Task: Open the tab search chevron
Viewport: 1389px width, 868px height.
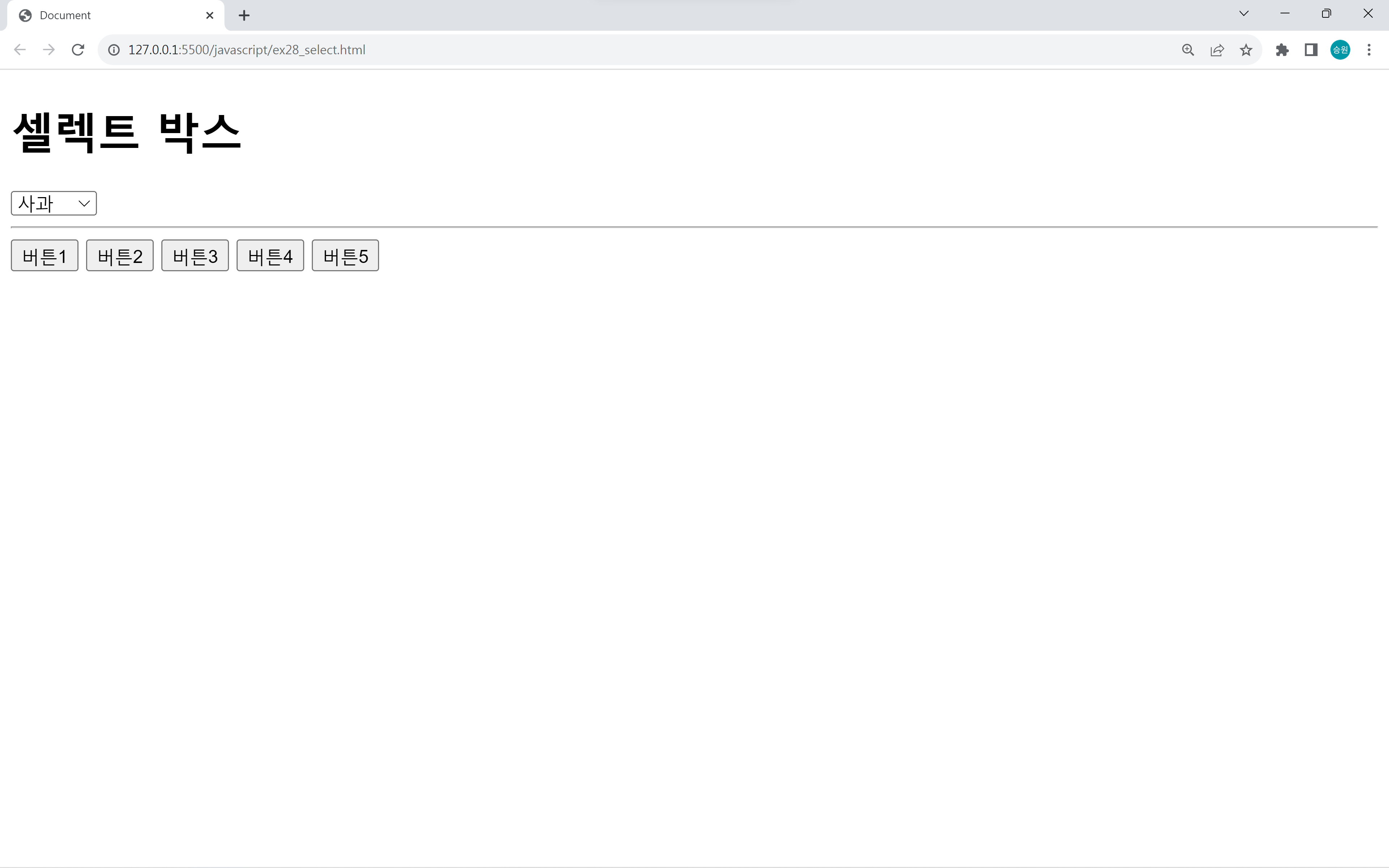Action: (1244, 14)
